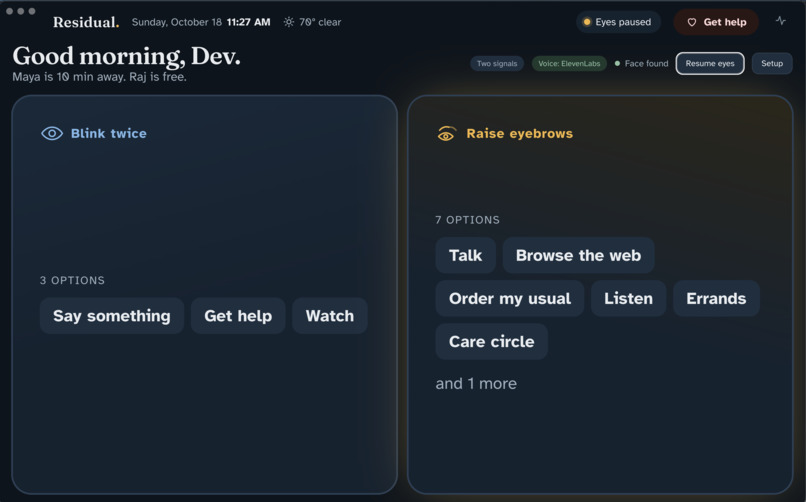The height and width of the screenshot is (502, 806).
Task: Select the Talk option
Action: (x=465, y=255)
